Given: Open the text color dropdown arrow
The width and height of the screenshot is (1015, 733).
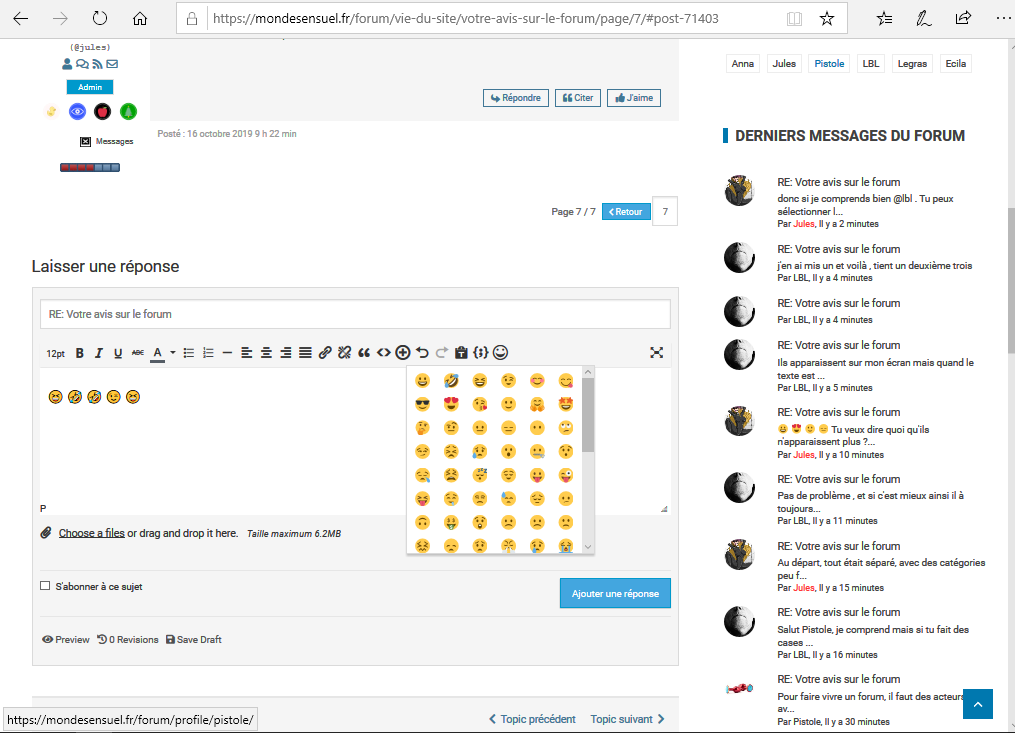Looking at the screenshot, I should (173, 353).
